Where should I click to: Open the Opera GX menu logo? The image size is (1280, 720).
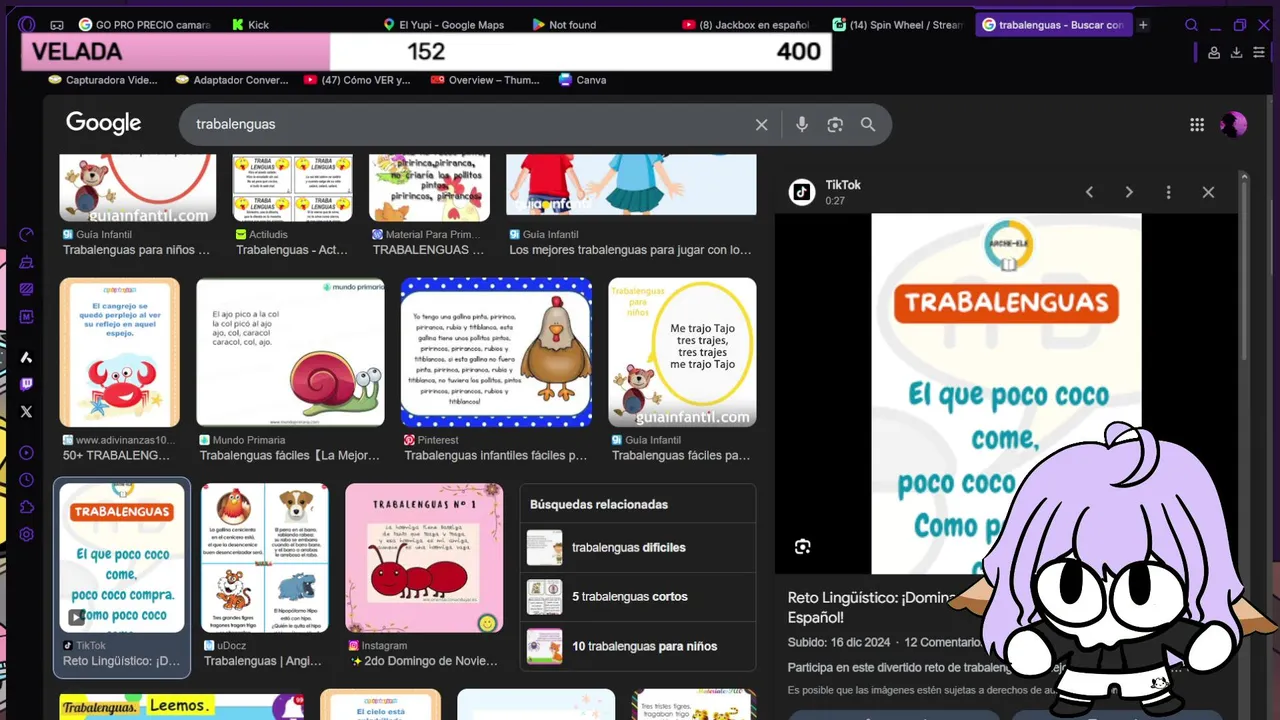coord(27,25)
